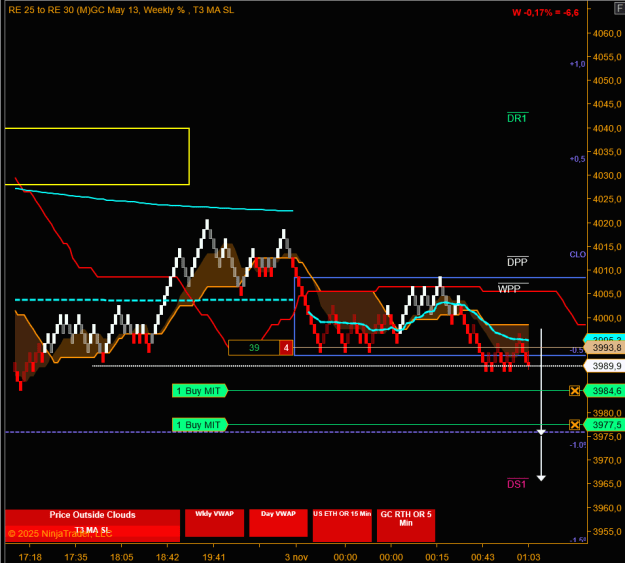Click the US ETH OR 15 Min box
The height and width of the screenshot is (563, 625).
342,525
